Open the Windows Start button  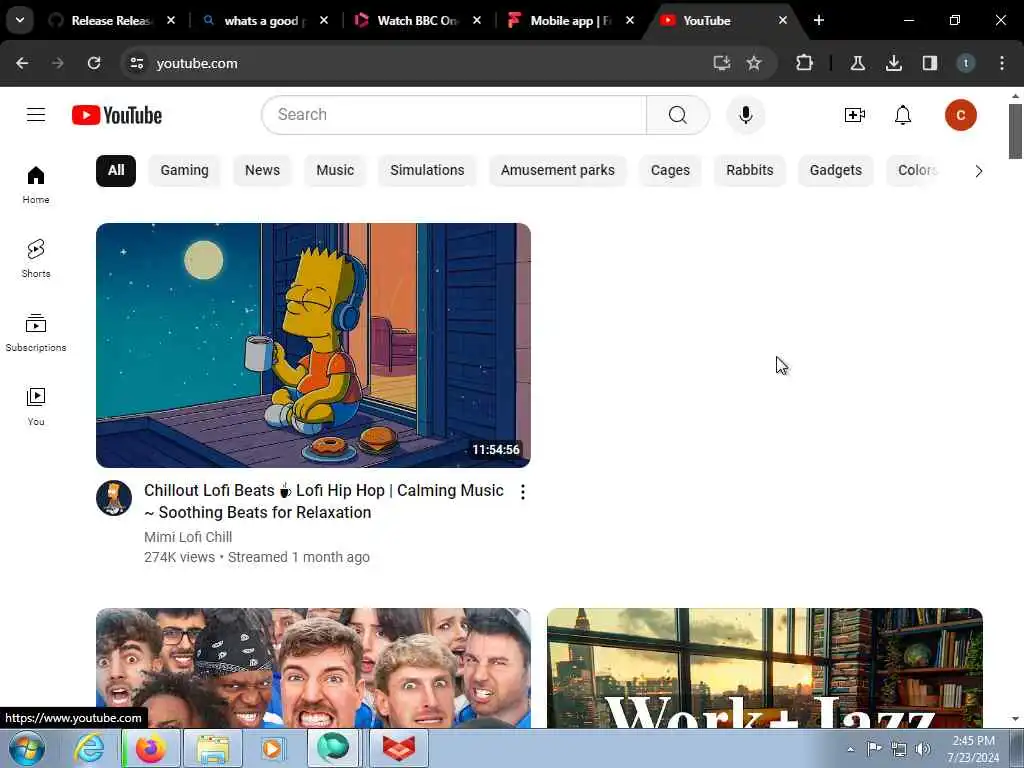coord(26,748)
